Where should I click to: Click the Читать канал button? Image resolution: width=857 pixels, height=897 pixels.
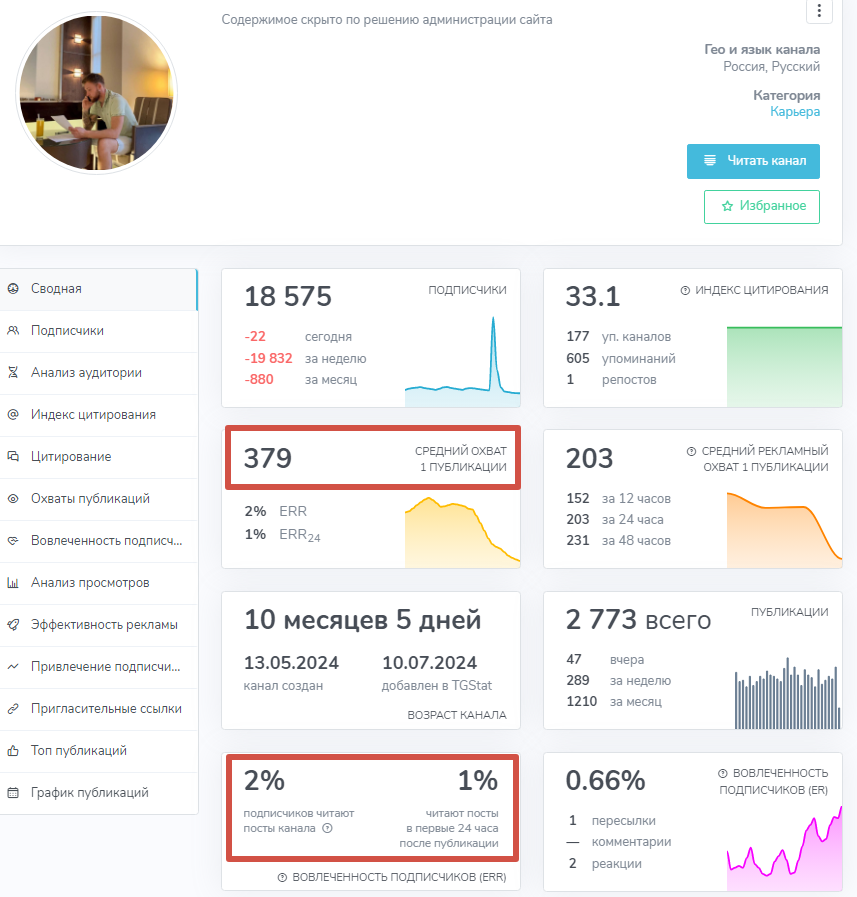click(x=753, y=161)
